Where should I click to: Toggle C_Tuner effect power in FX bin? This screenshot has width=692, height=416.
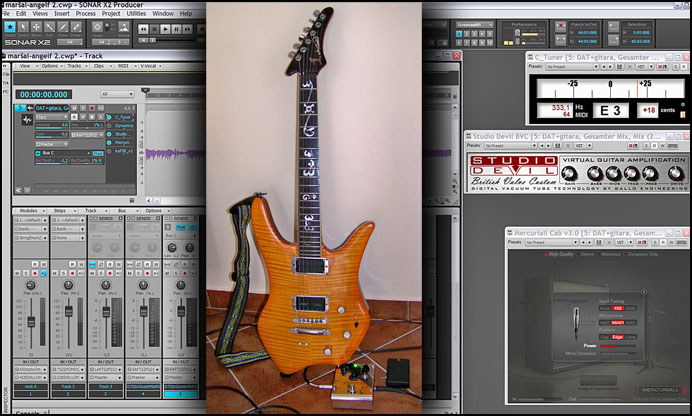(109, 117)
